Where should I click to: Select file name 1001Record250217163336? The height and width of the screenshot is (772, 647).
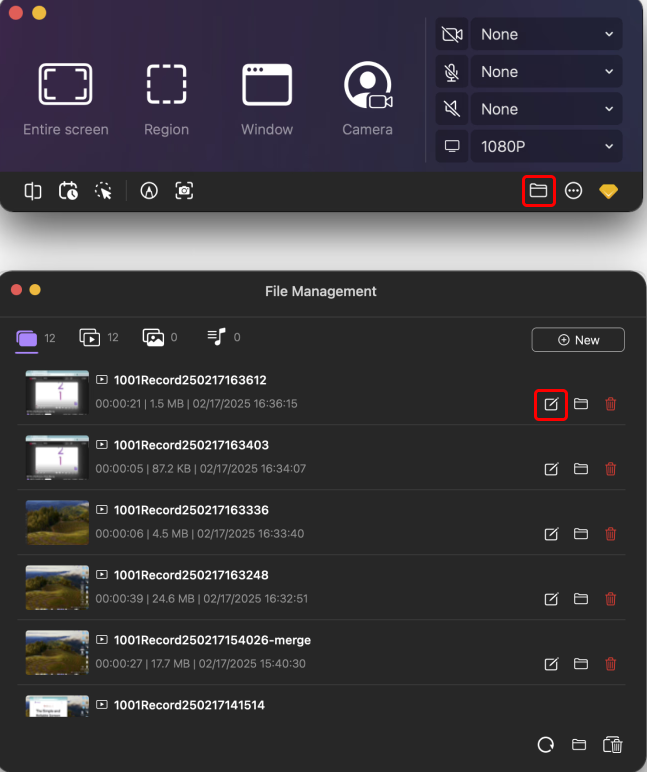pos(191,510)
